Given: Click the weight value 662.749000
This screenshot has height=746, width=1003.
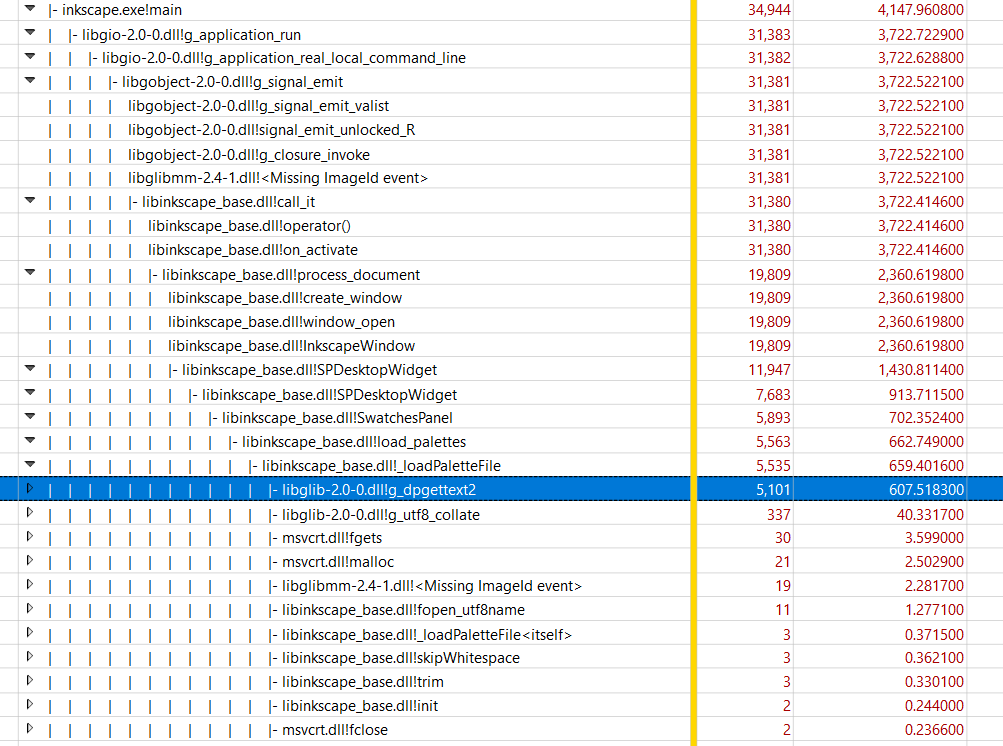Looking at the screenshot, I should point(926,442).
